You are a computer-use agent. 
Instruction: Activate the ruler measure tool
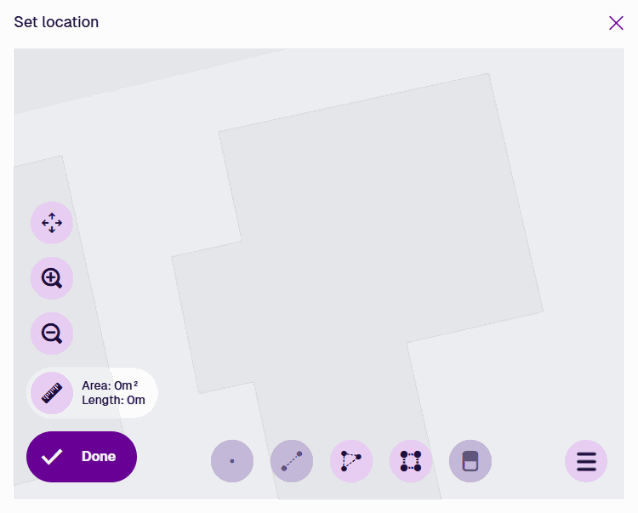click(52, 393)
